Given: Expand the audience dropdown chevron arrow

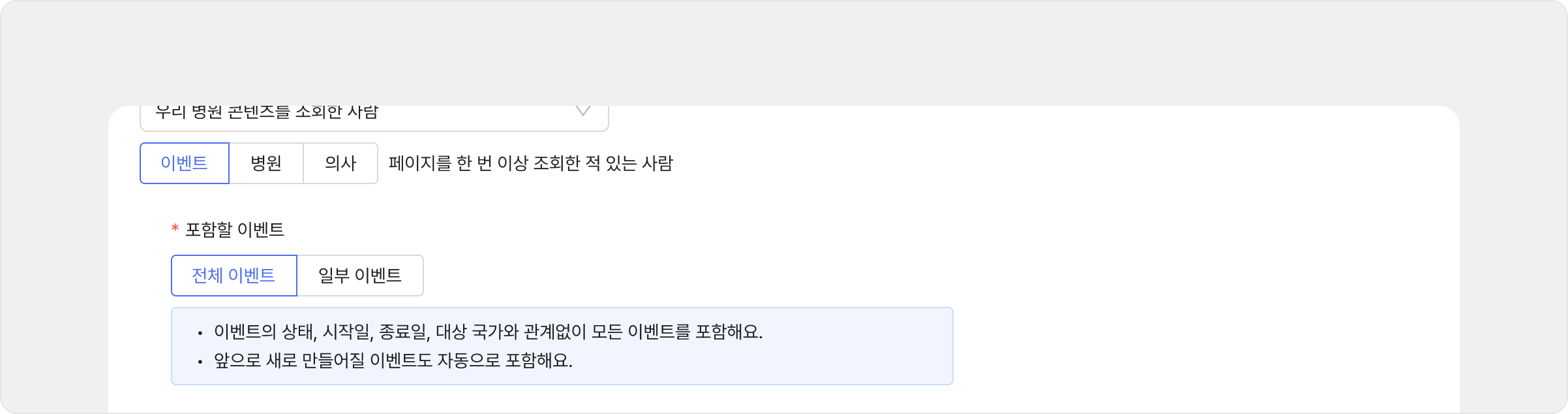Looking at the screenshot, I should (x=582, y=112).
